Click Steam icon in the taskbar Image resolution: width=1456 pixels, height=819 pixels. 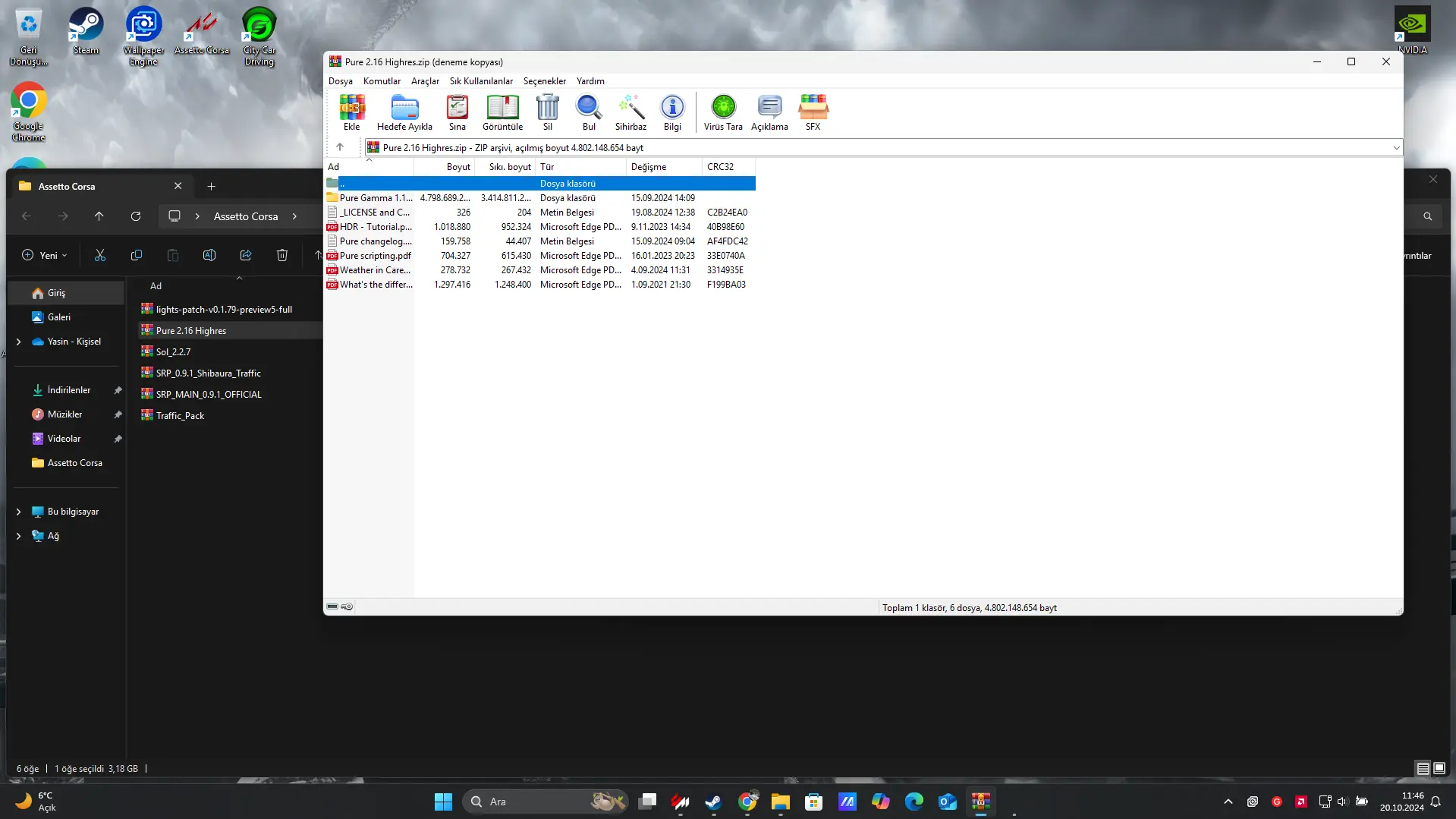click(x=713, y=802)
